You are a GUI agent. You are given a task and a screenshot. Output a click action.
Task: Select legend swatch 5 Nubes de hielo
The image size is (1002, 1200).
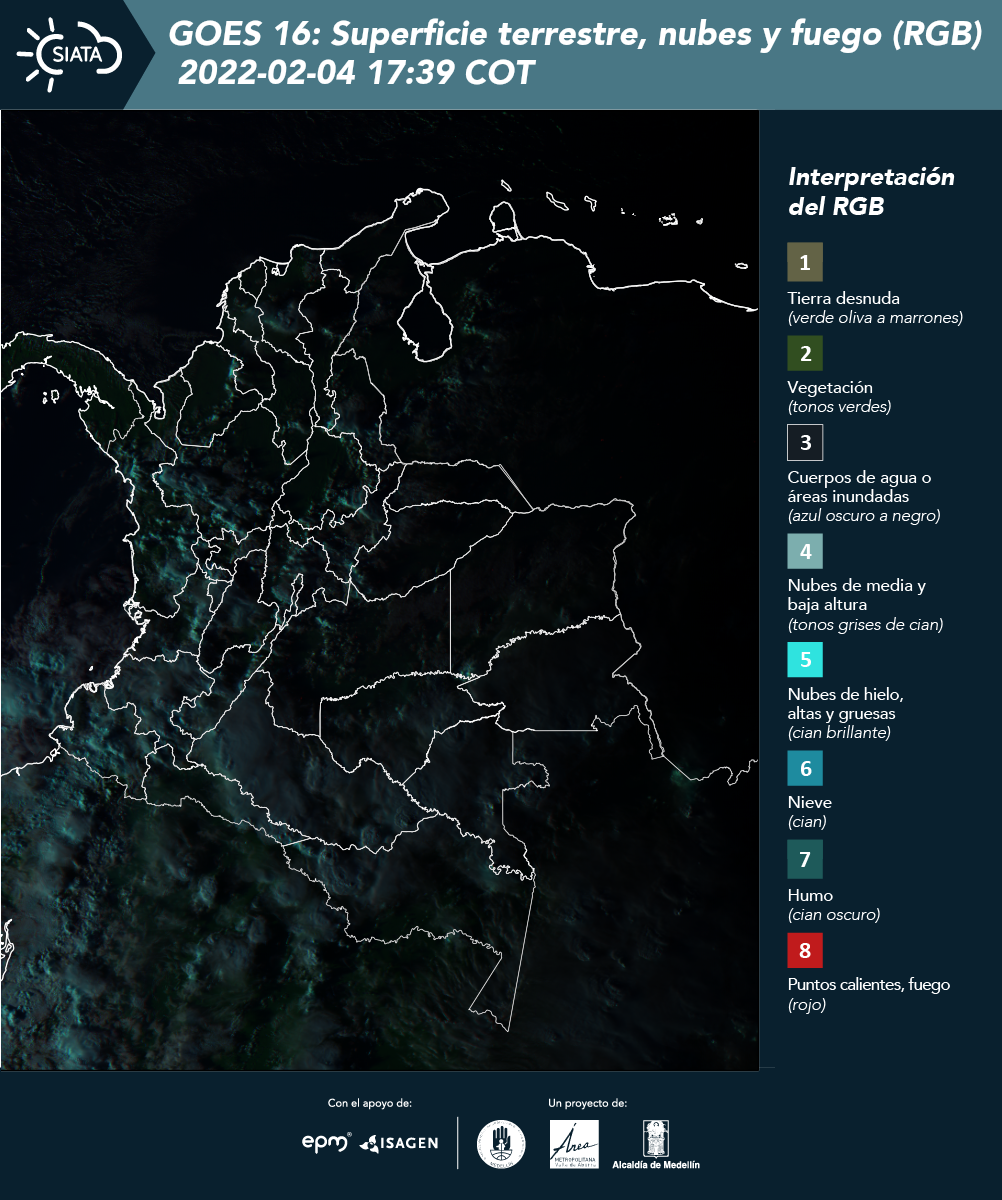pos(805,660)
